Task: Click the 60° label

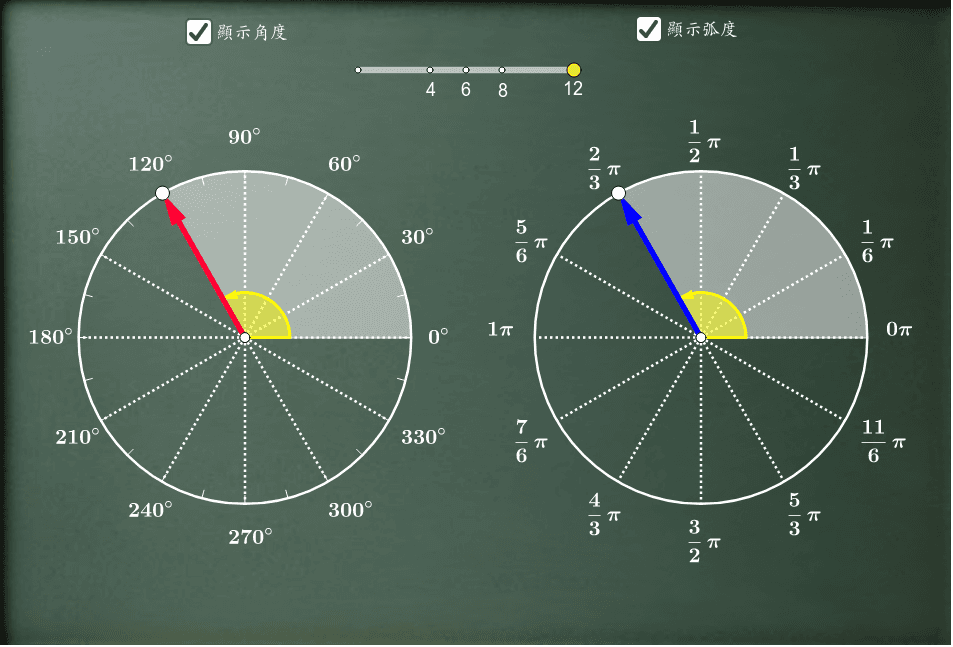Action: 344,163
